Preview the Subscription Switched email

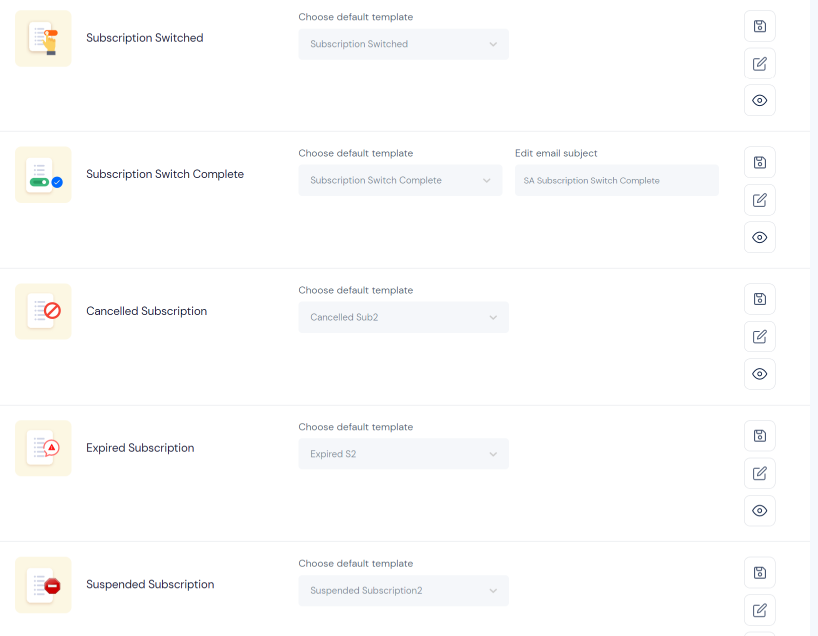click(760, 101)
